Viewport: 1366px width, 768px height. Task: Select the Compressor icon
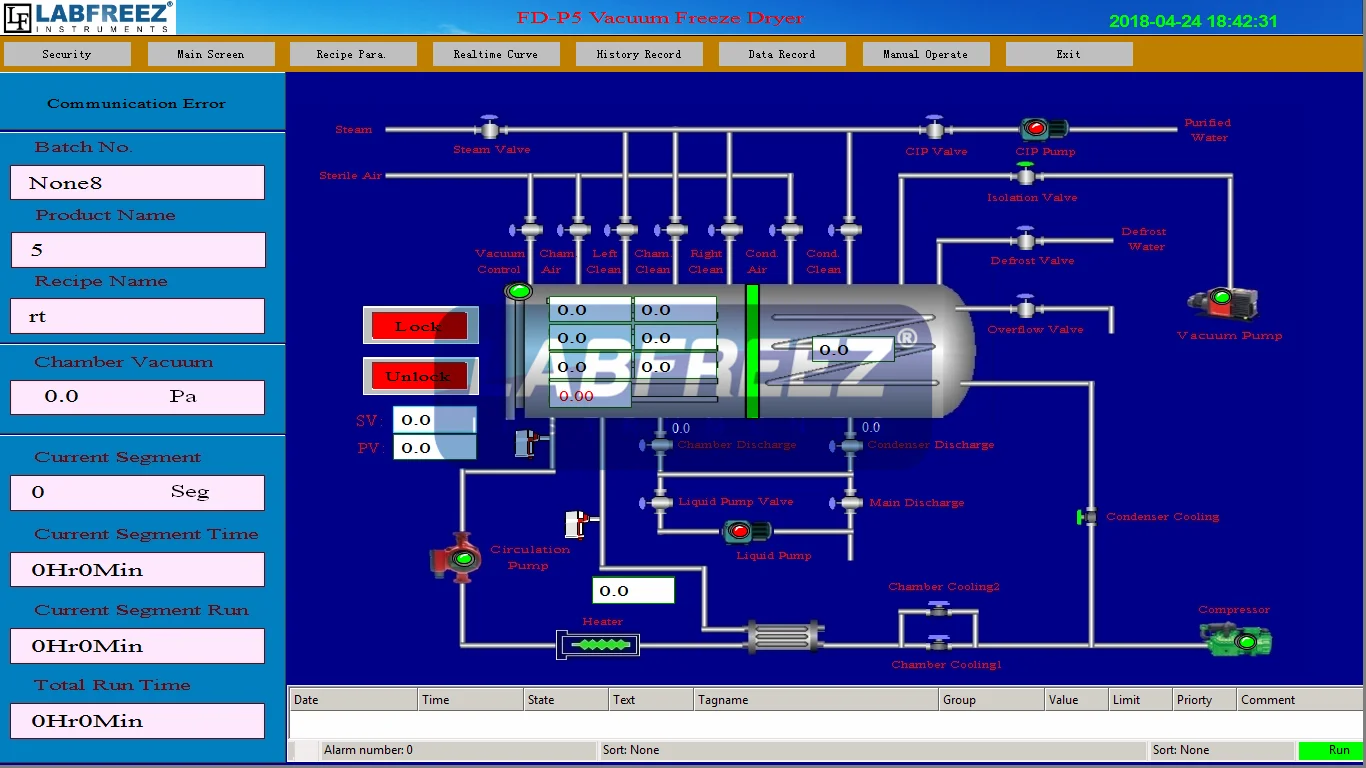[x=1235, y=639]
